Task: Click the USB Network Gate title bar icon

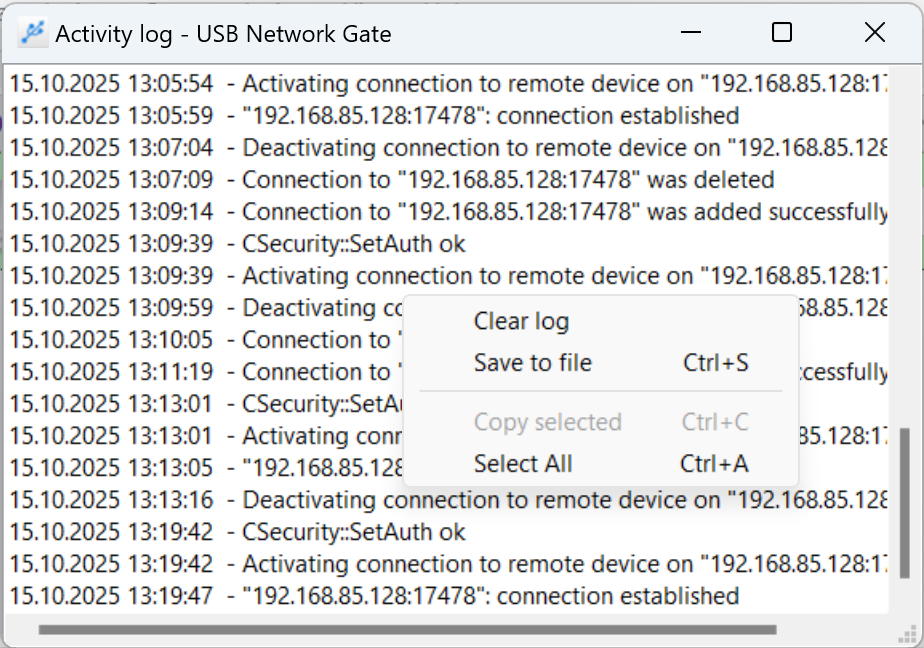Action: point(34,33)
